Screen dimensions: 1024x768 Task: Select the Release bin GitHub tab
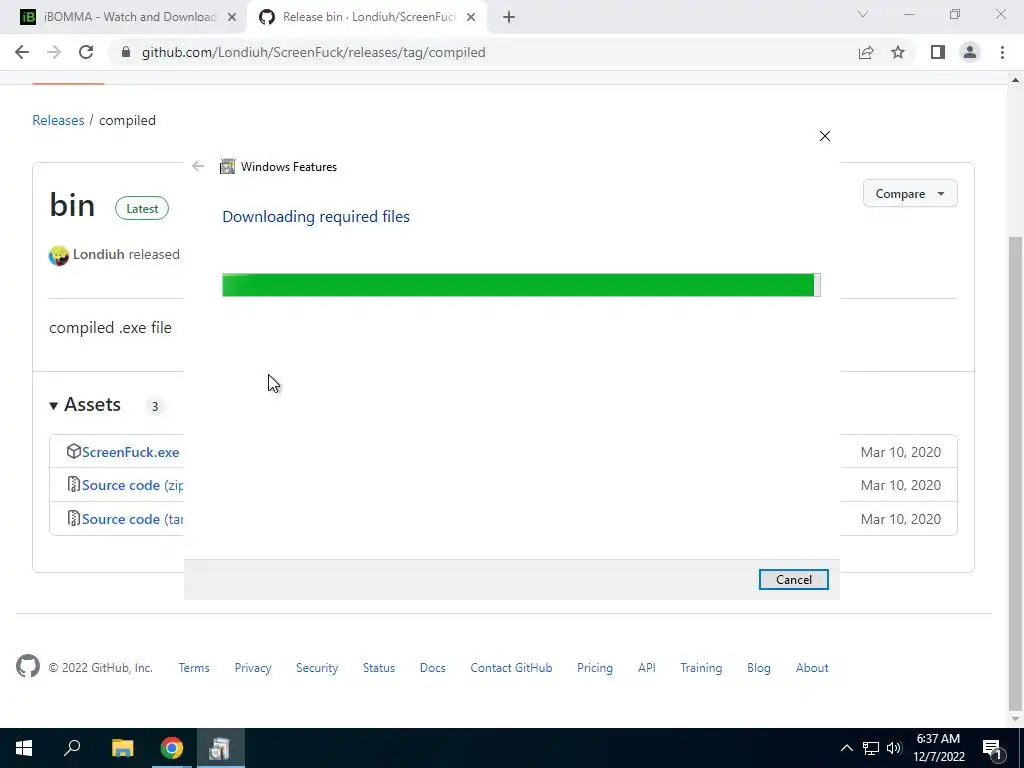click(x=366, y=17)
